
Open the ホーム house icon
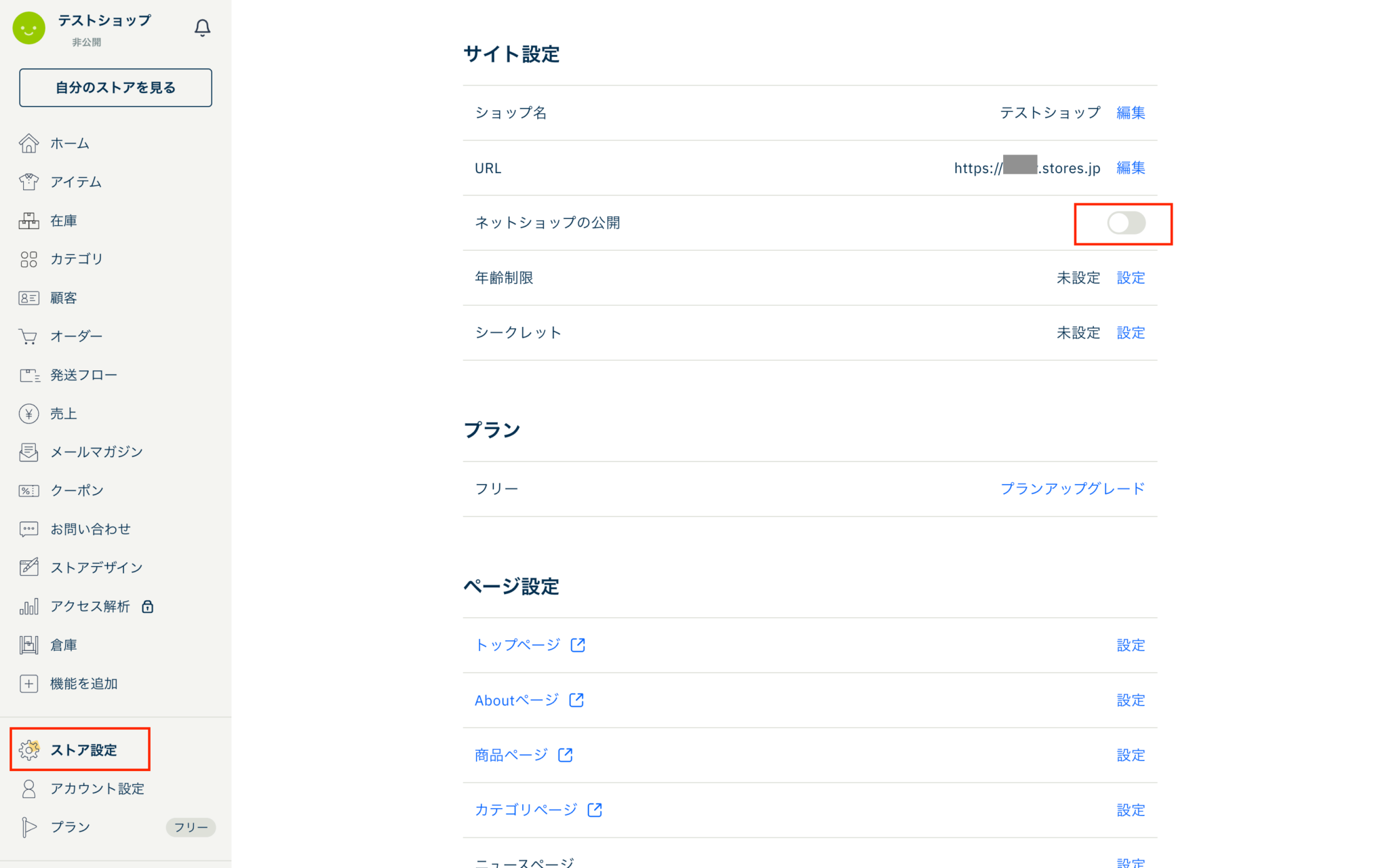pyautogui.click(x=28, y=143)
